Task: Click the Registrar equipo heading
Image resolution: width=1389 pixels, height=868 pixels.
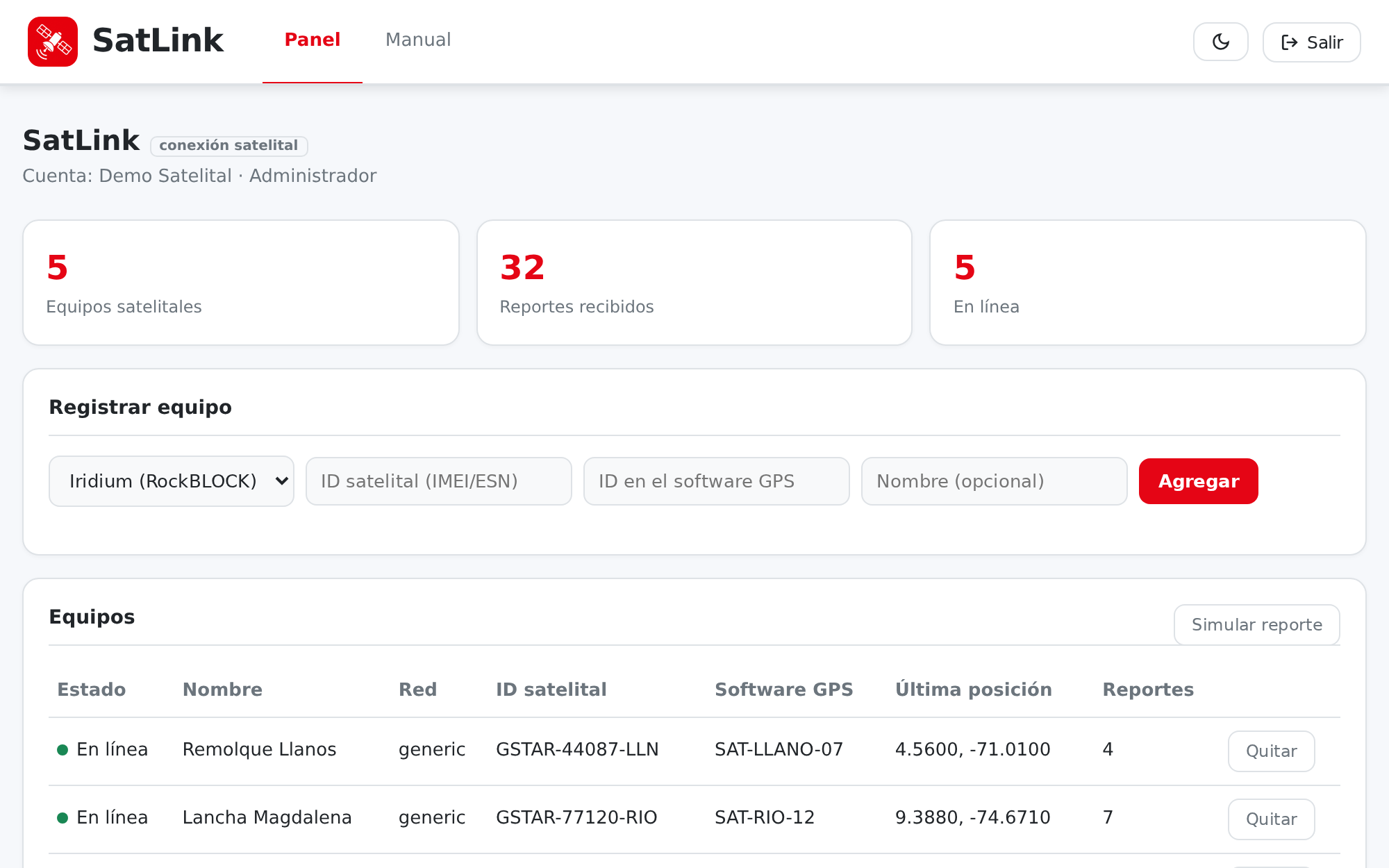Action: click(140, 407)
